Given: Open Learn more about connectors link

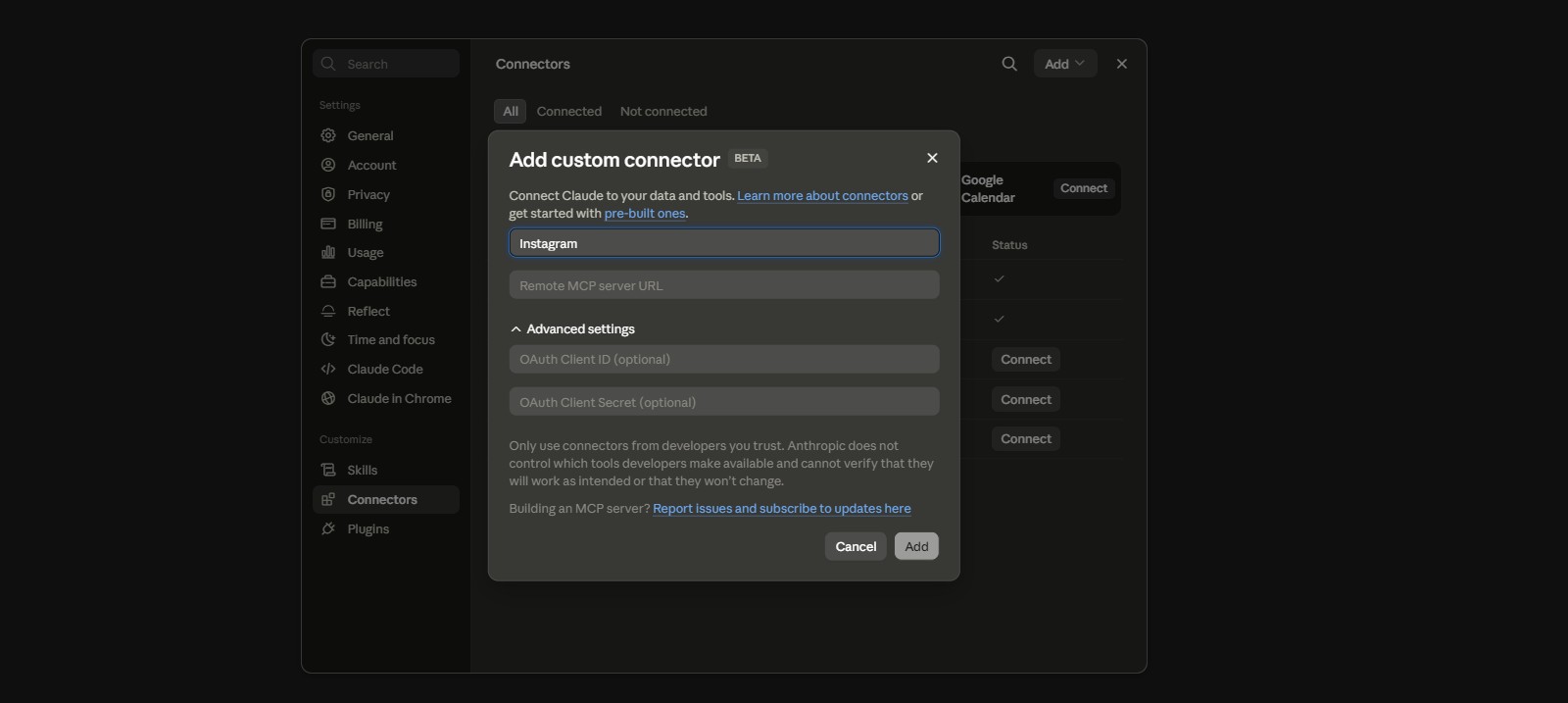Looking at the screenshot, I should point(822,195).
